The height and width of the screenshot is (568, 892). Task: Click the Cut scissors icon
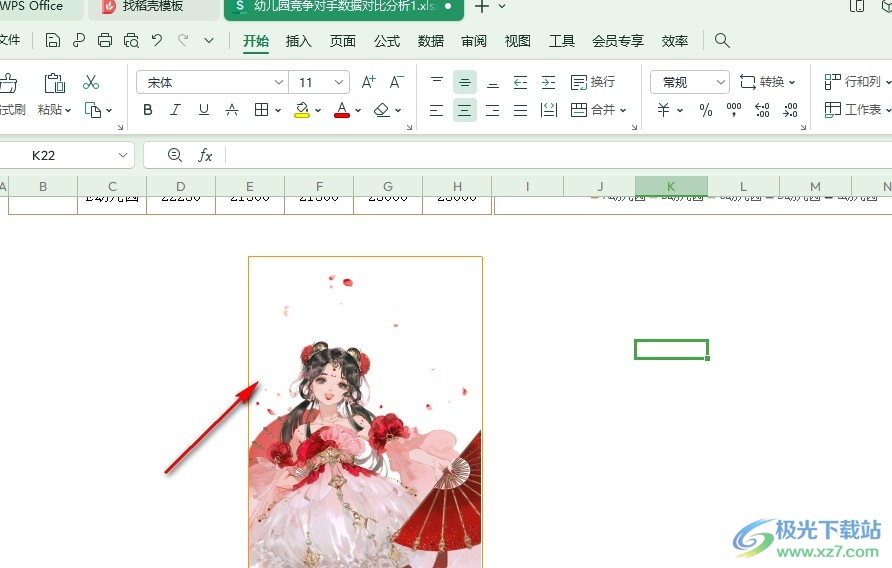pos(90,83)
